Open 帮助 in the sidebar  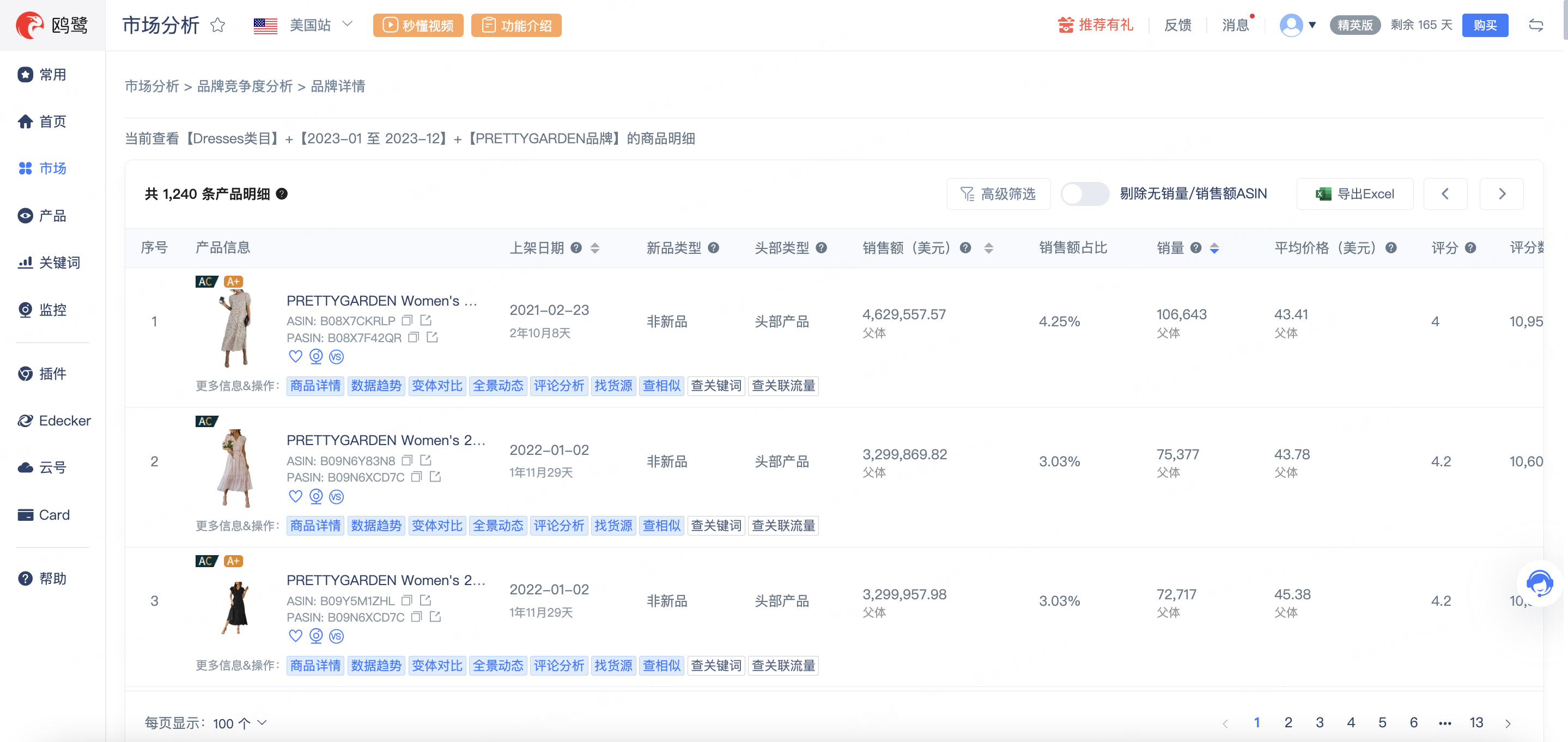(x=42, y=578)
